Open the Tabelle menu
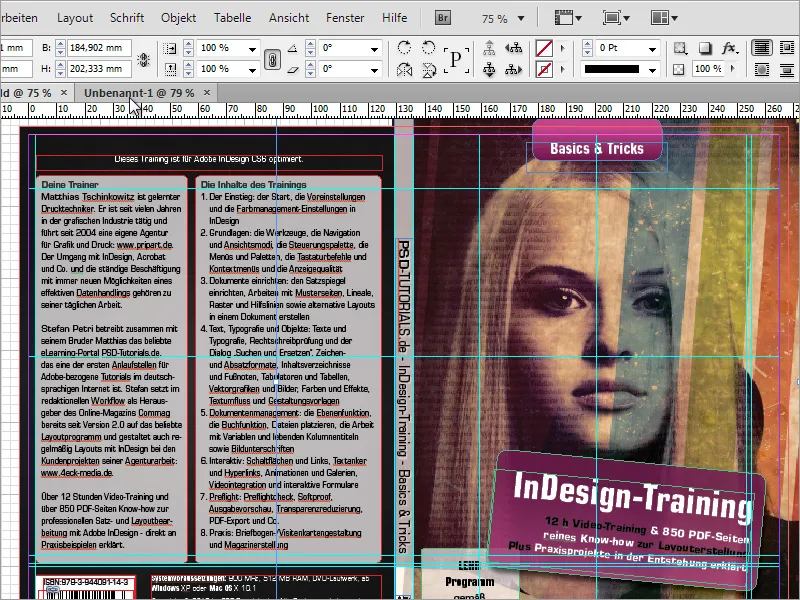 click(233, 18)
